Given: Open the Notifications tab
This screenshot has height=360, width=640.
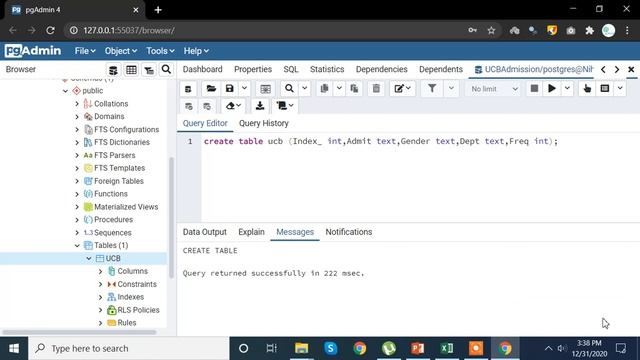Looking at the screenshot, I should (x=349, y=232).
